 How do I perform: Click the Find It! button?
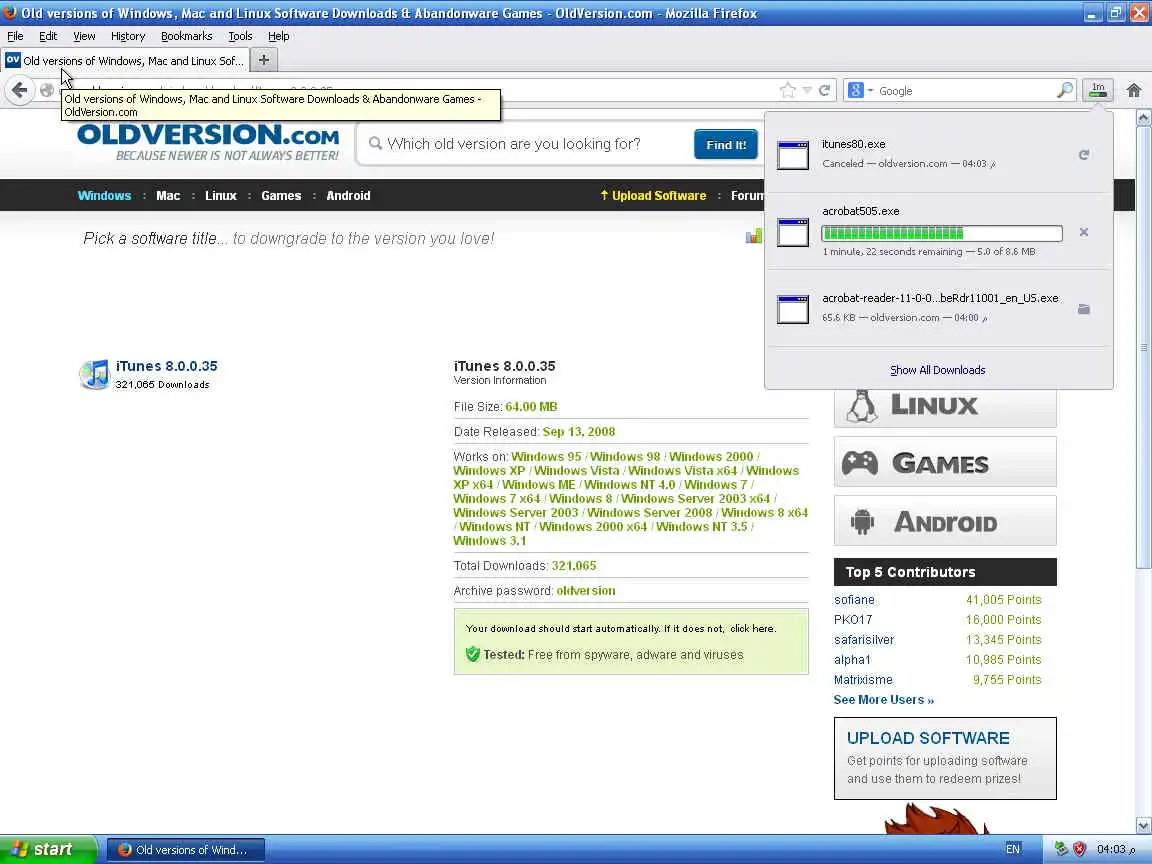click(x=726, y=145)
